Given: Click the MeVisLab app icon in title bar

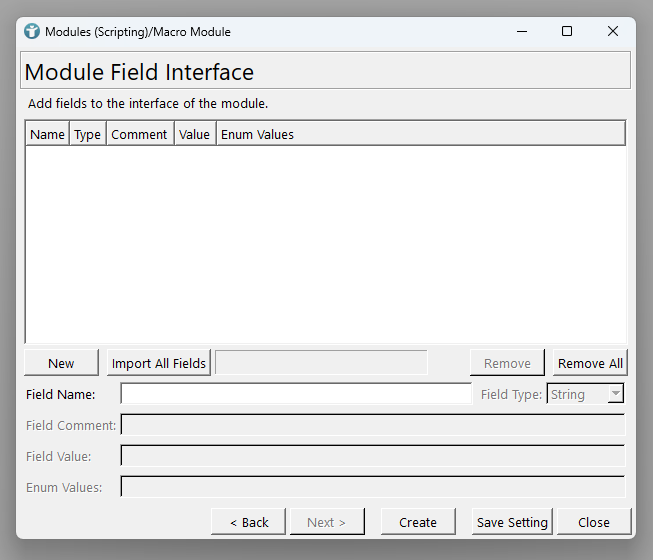Looking at the screenshot, I should click(x=32, y=31).
